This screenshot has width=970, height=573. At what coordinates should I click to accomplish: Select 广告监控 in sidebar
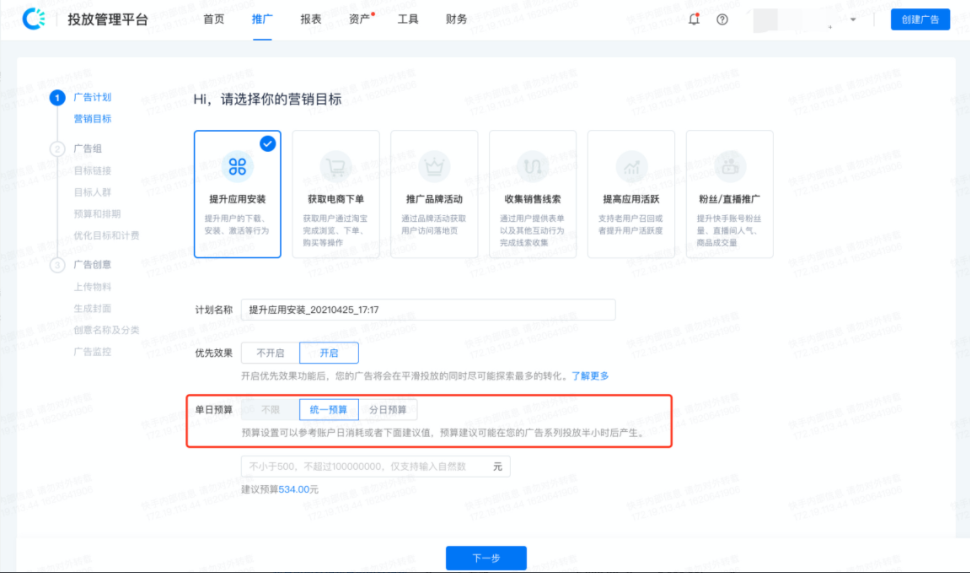(93, 351)
